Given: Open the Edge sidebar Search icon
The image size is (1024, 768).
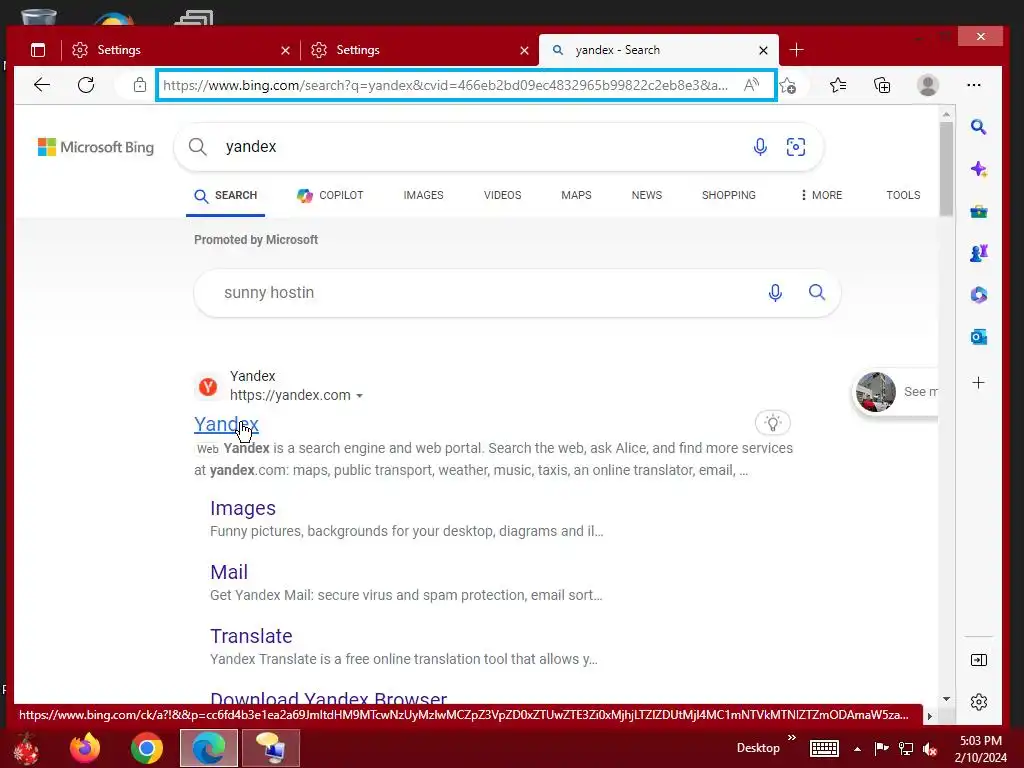Looking at the screenshot, I should [x=978, y=127].
